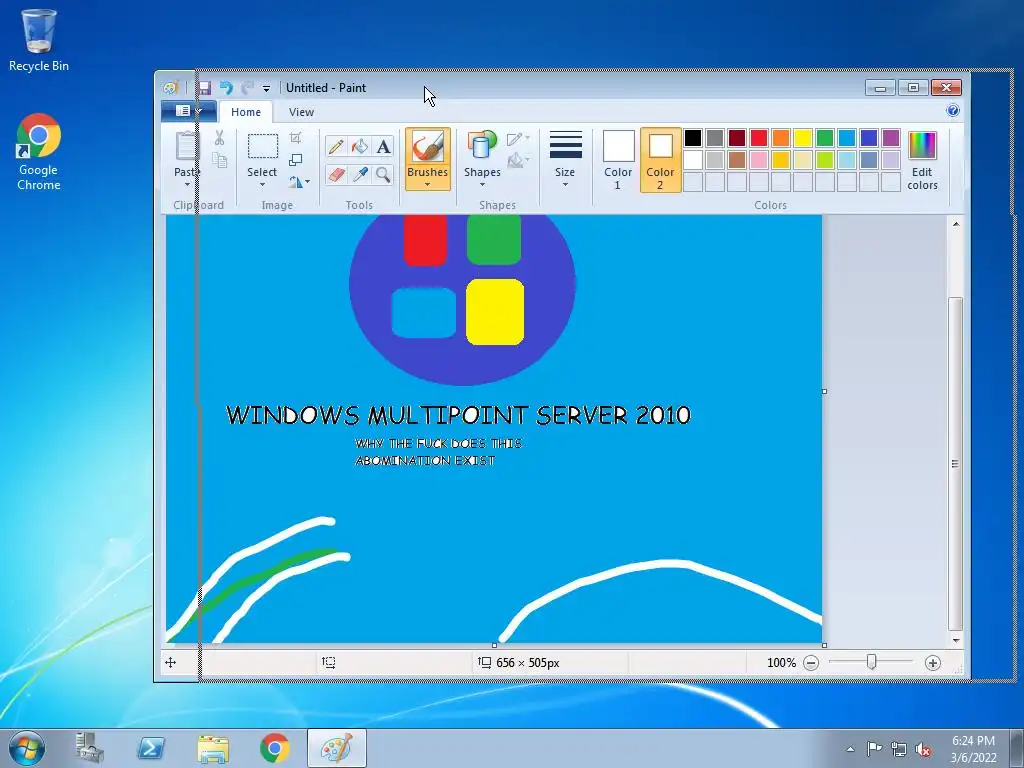Select the Fill with color bucket tool
Screen dimensions: 1024x768
(360, 146)
